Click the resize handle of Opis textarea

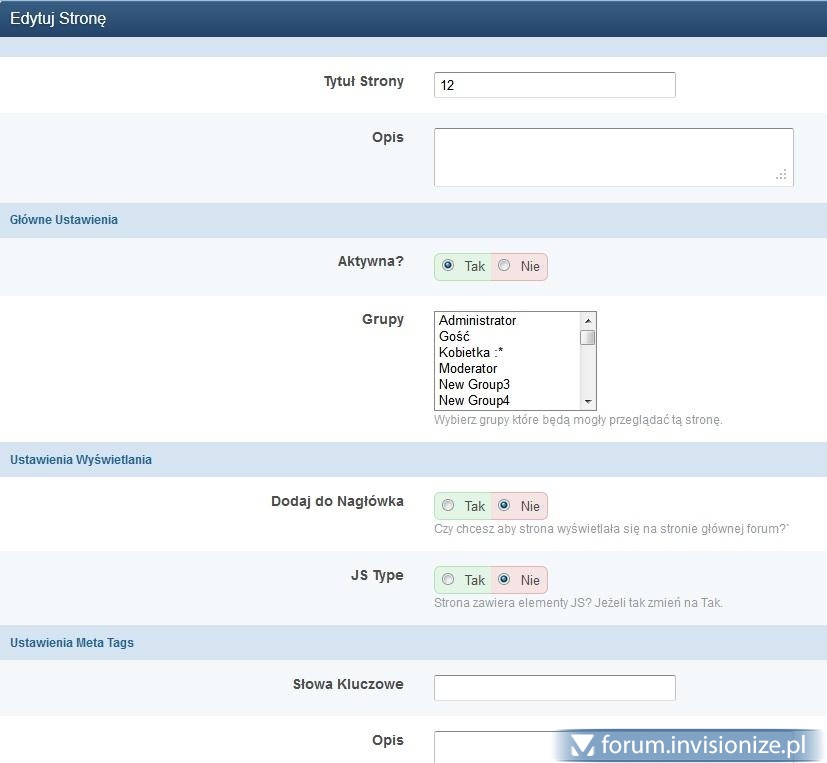pyautogui.click(x=782, y=175)
